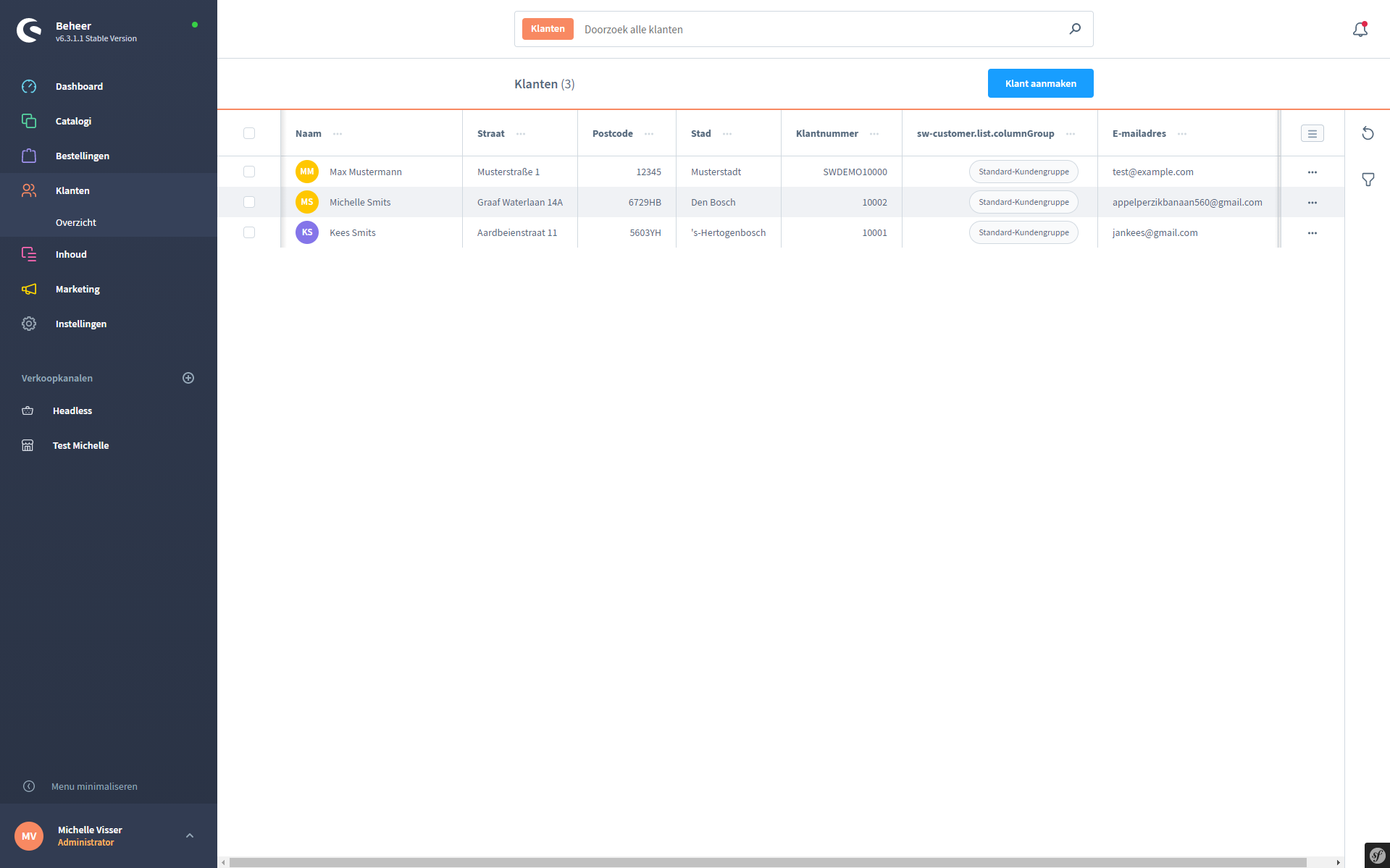Click the Klant aanmaken button
Screen dimensions: 1390x868
click(x=1040, y=83)
